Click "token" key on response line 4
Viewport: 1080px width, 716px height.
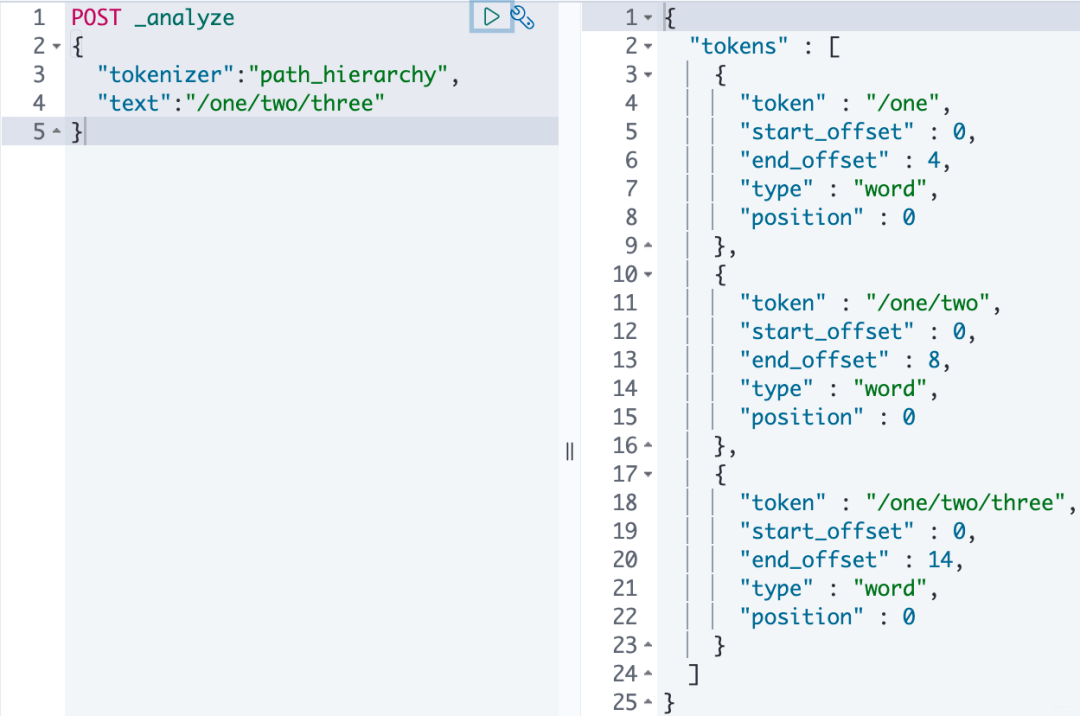coord(782,103)
